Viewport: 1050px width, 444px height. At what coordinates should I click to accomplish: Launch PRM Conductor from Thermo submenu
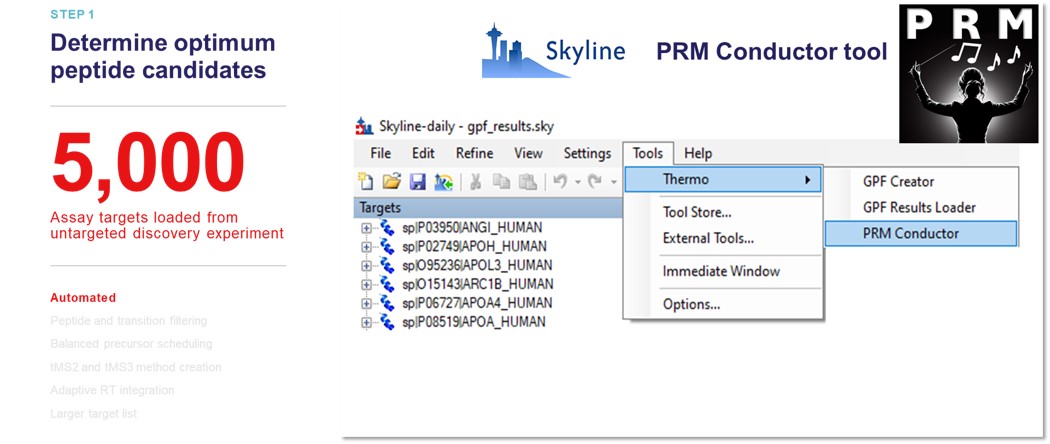click(x=921, y=234)
